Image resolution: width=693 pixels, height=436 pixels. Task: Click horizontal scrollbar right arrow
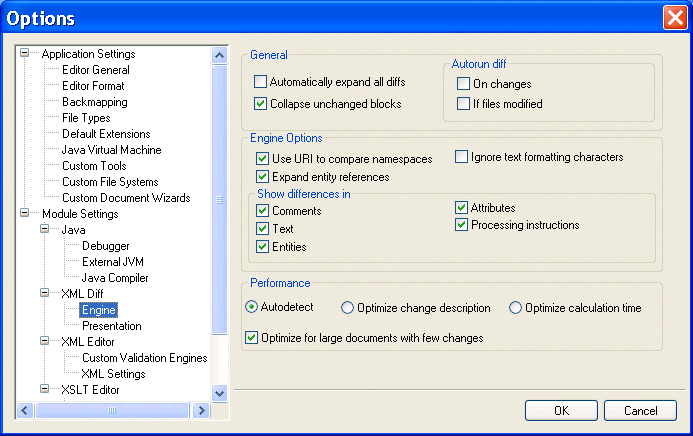201,411
